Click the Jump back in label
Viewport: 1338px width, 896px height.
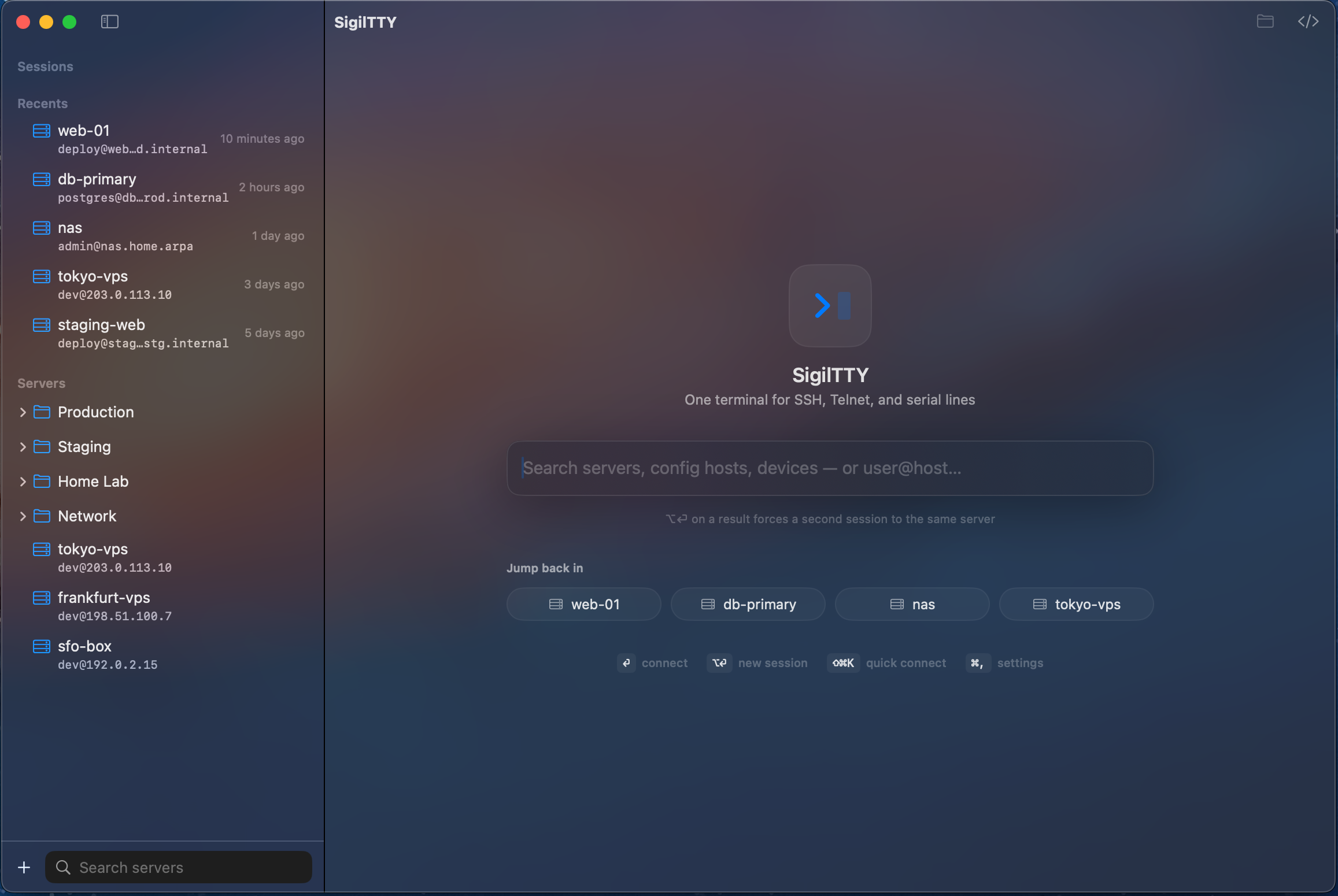coord(545,568)
